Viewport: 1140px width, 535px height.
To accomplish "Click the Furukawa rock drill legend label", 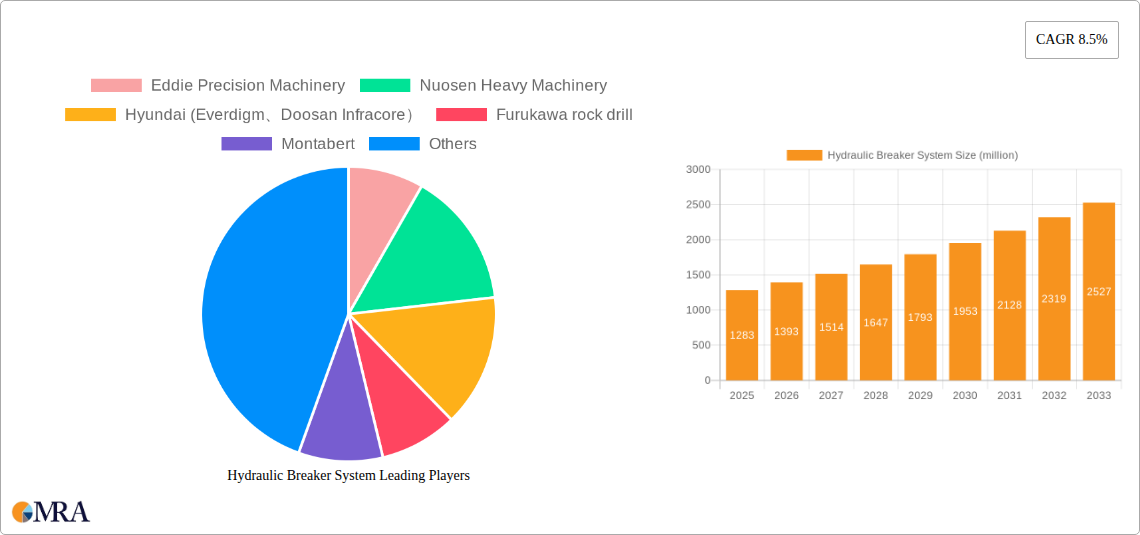I will (x=564, y=115).
